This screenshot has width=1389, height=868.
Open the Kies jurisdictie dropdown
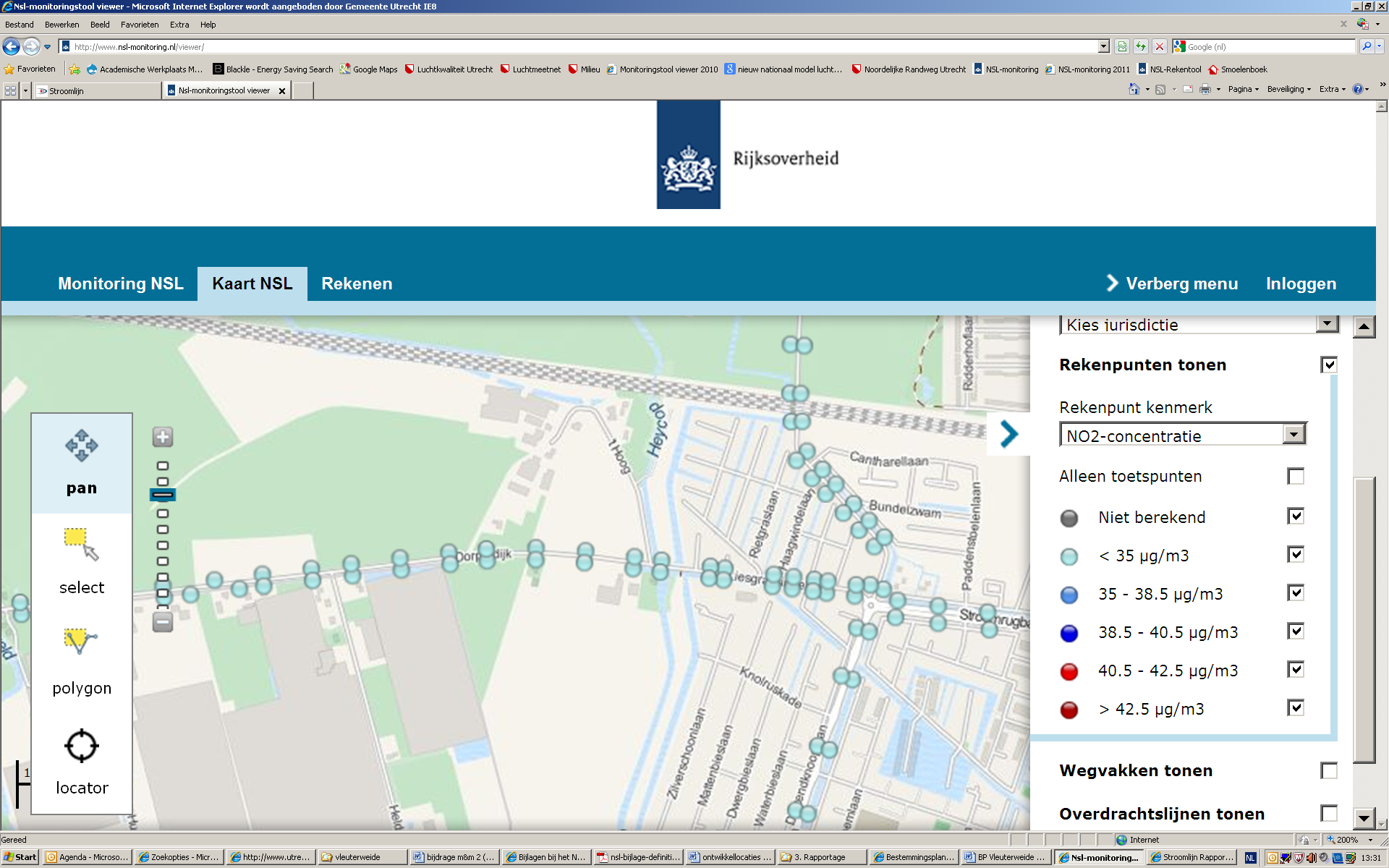tap(1199, 325)
